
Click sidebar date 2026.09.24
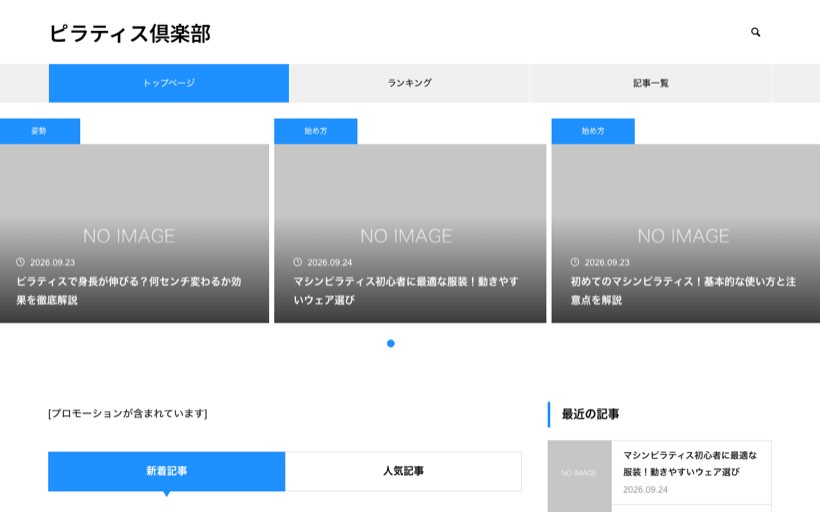pos(645,490)
